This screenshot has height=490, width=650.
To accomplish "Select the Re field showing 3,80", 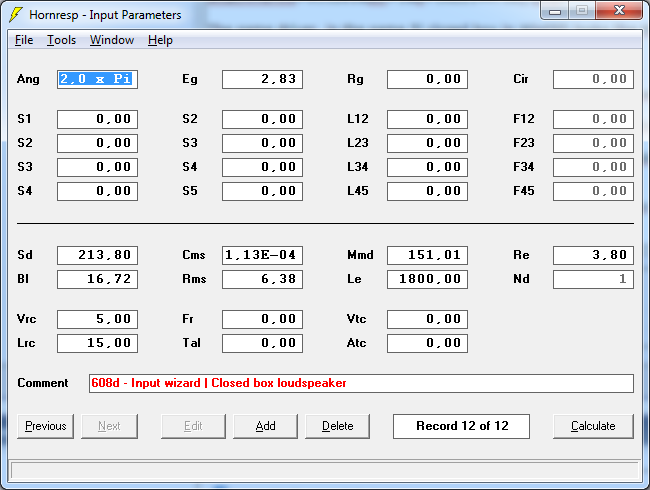I will (x=593, y=255).
